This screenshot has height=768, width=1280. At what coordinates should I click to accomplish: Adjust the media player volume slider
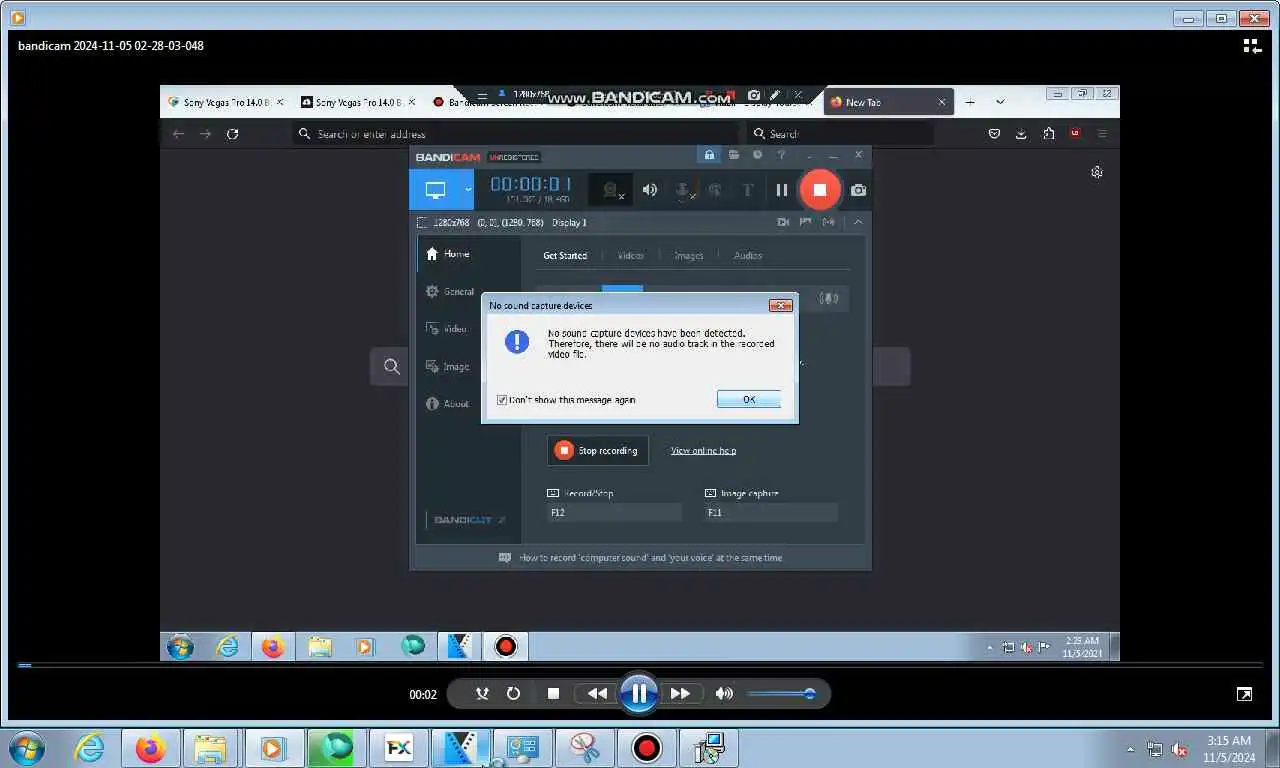pyautogui.click(x=780, y=693)
